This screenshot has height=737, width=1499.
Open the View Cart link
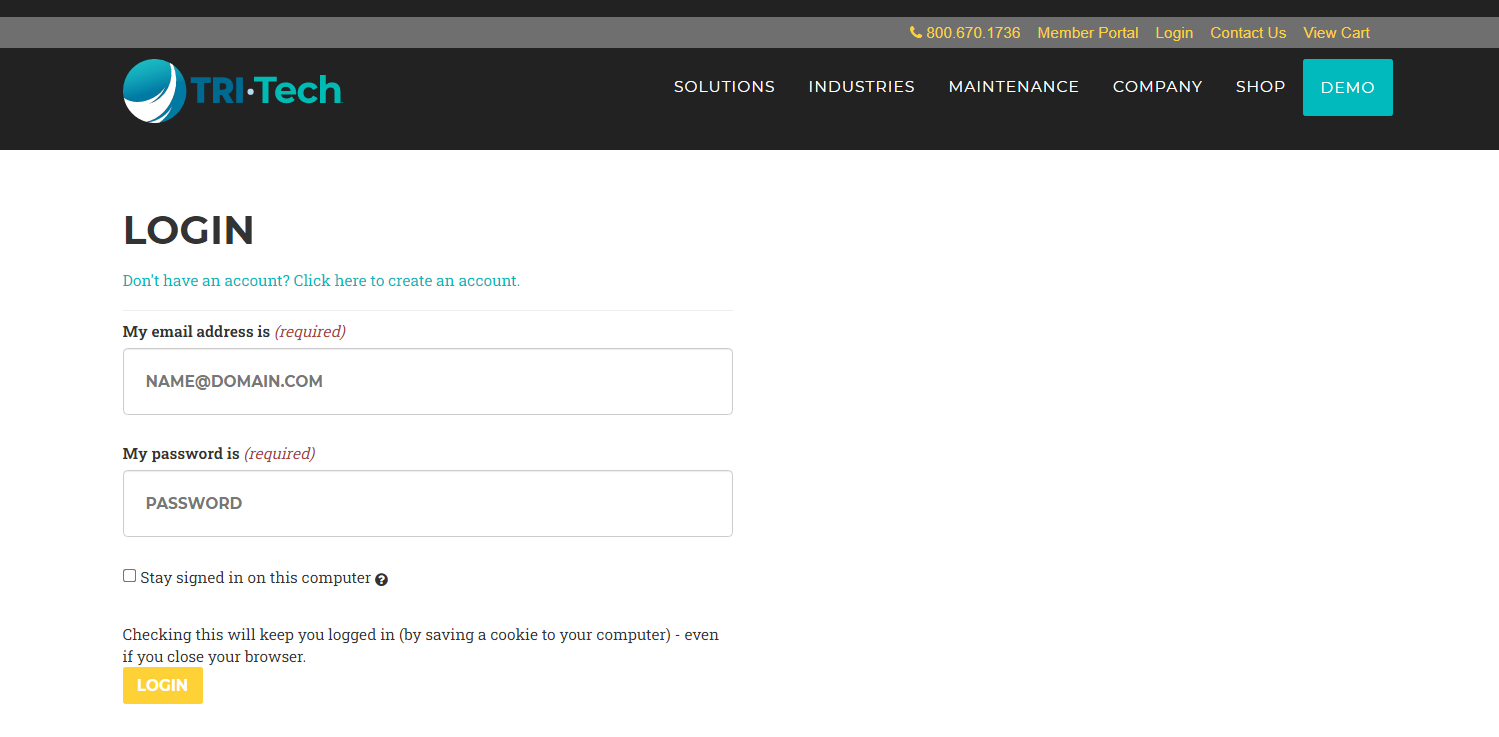tap(1336, 33)
